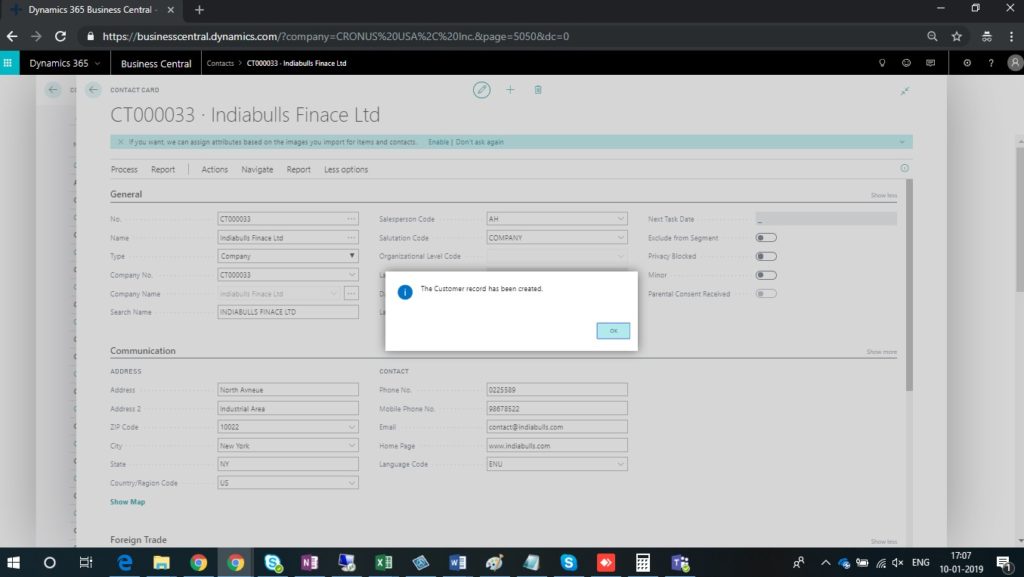Toggle the Exclude from Segment switch
The width and height of the screenshot is (1024, 577).
click(x=766, y=238)
